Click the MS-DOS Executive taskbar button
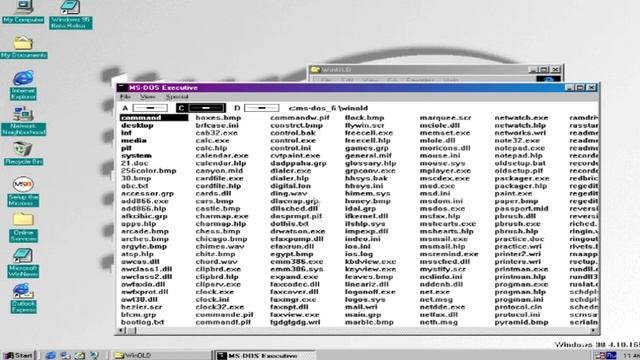The image size is (640, 360). [264, 356]
